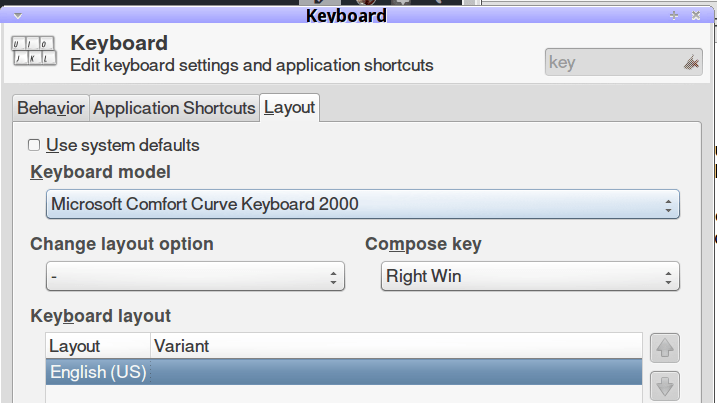The height and width of the screenshot is (403, 717).
Task: Click the Layout column header
Action: 98,346
